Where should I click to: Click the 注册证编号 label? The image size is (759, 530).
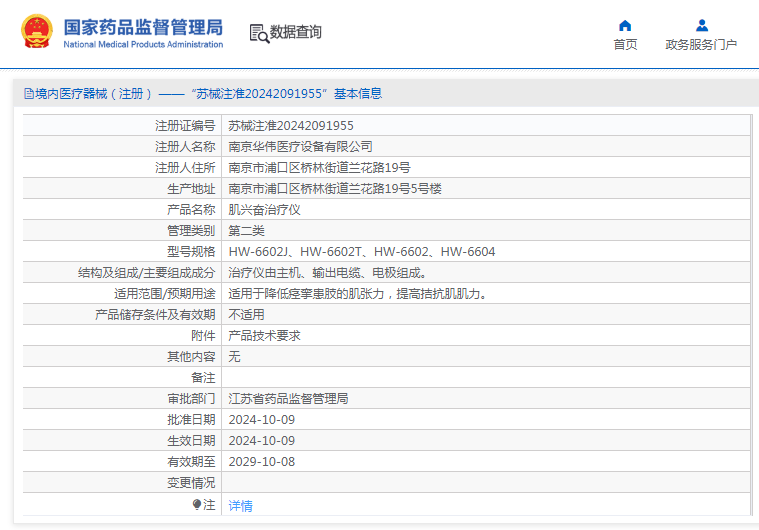[x=185, y=126]
